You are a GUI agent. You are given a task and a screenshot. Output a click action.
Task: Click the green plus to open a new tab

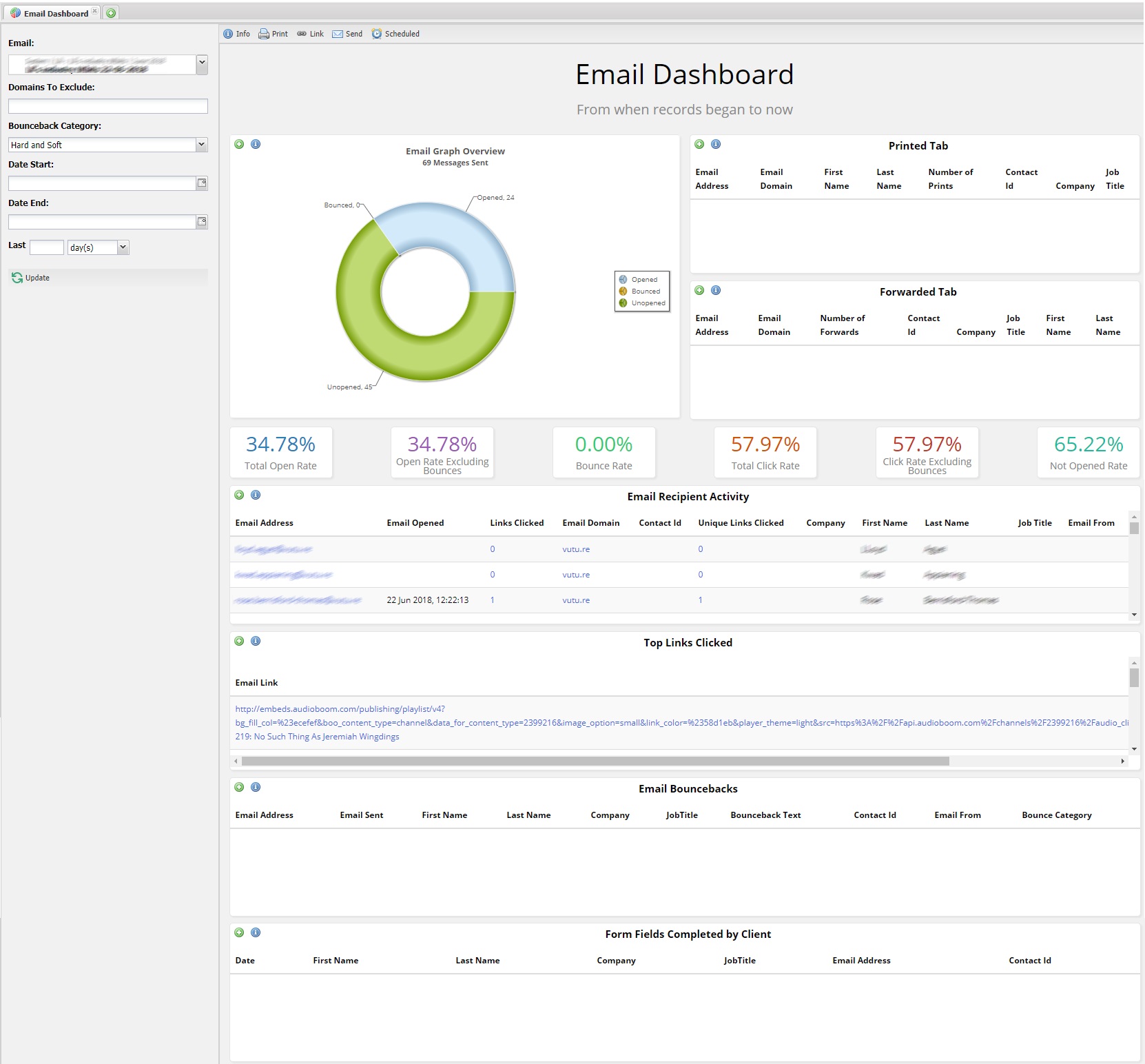coord(110,12)
